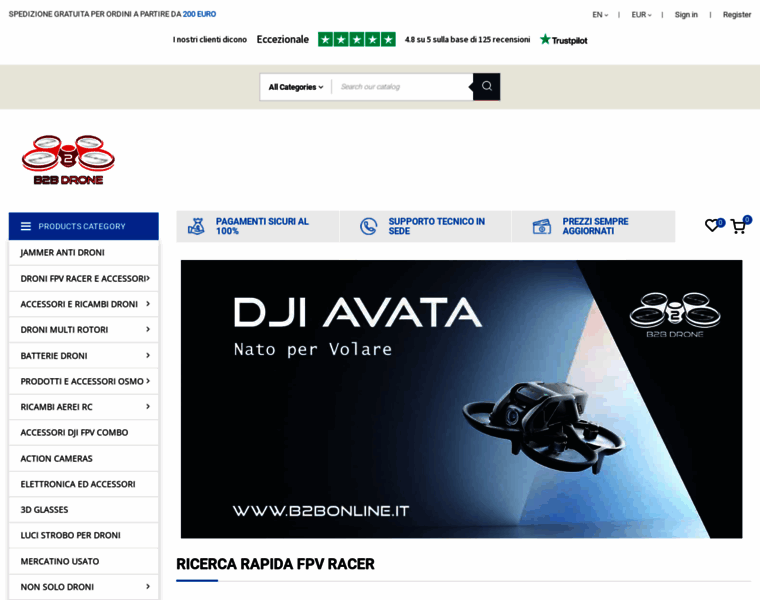Click the hamburger menu icon in Products Category
This screenshot has height=600, width=760.
pyautogui.click(x=26, y=226)
